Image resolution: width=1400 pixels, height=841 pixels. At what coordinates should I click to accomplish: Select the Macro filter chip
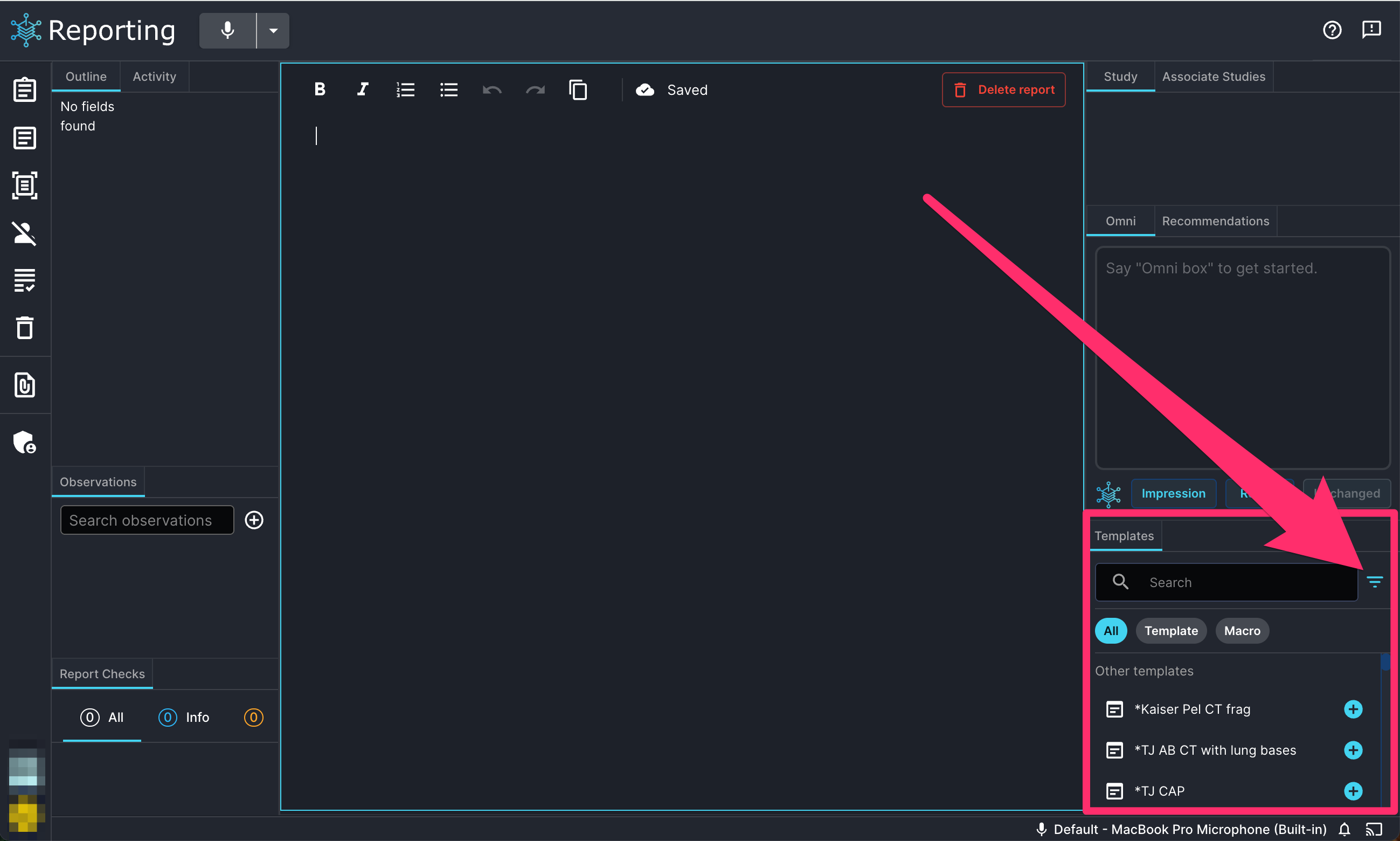[1242, 631]
